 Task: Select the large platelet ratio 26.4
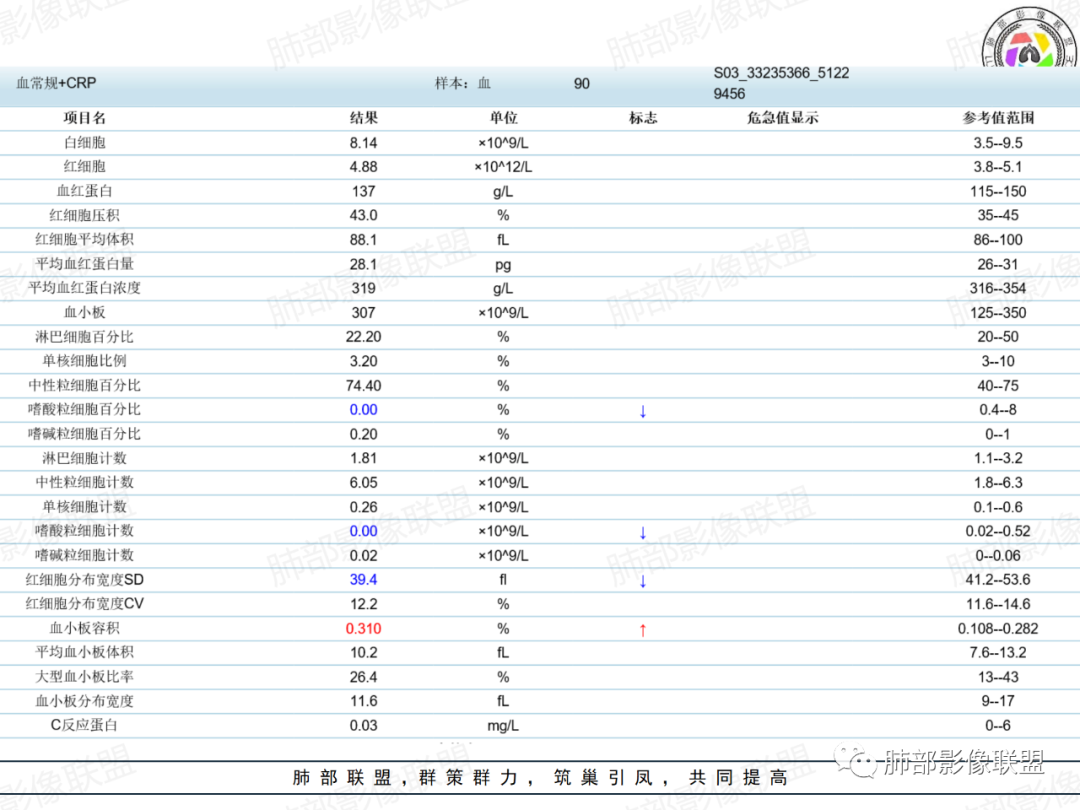click(x=364, y=677)
